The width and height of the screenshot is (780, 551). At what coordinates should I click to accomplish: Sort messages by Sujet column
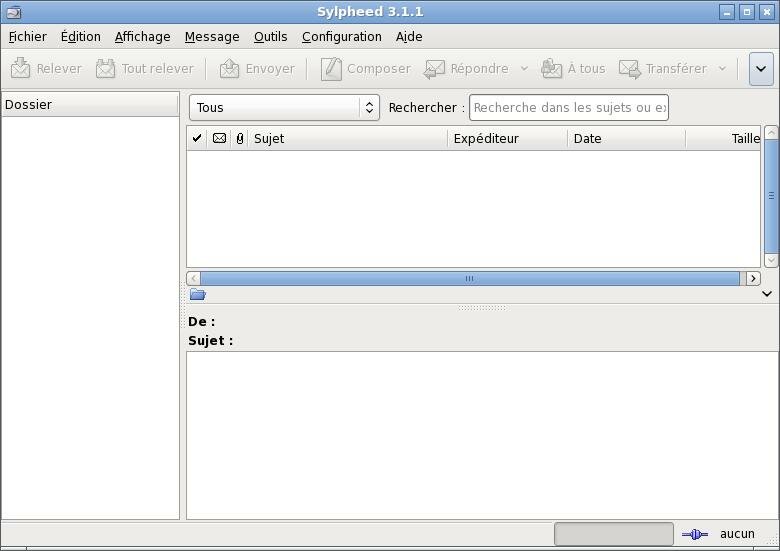coord(348,138)
